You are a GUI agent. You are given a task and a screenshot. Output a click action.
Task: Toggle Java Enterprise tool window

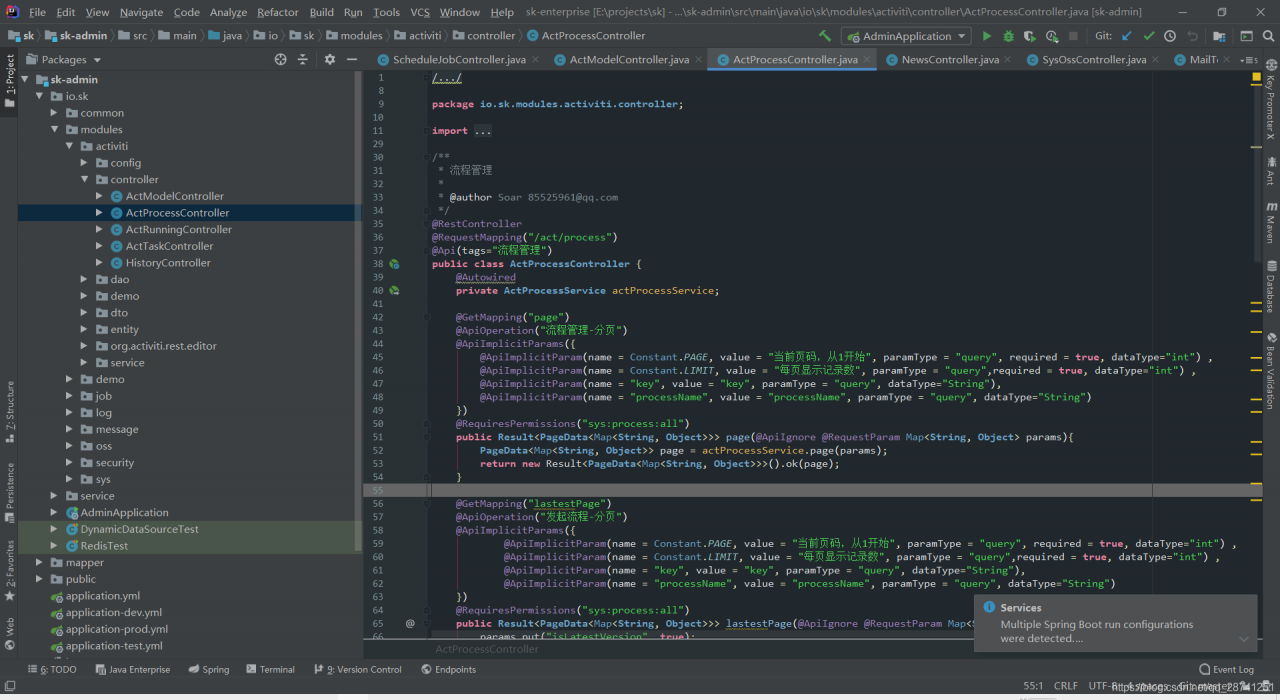[x=132, y=670]
